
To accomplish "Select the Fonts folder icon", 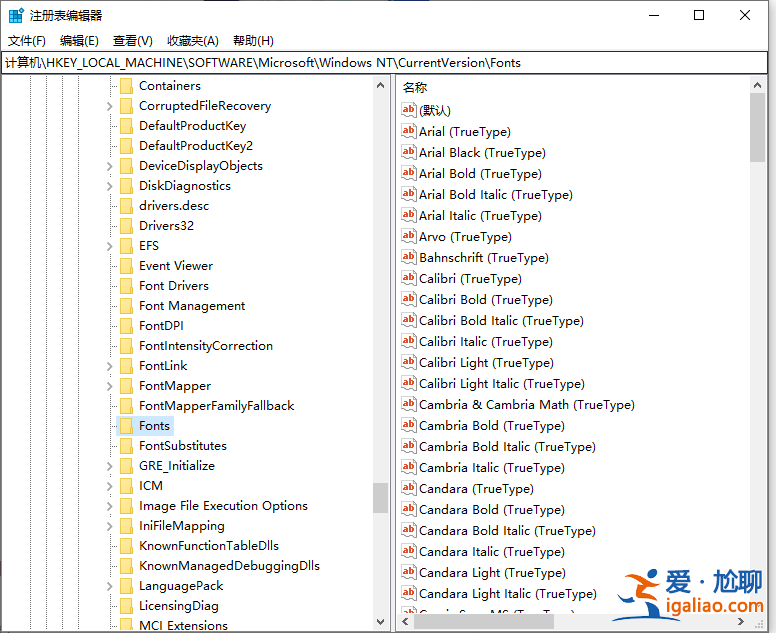I will (x=127, y=426).
